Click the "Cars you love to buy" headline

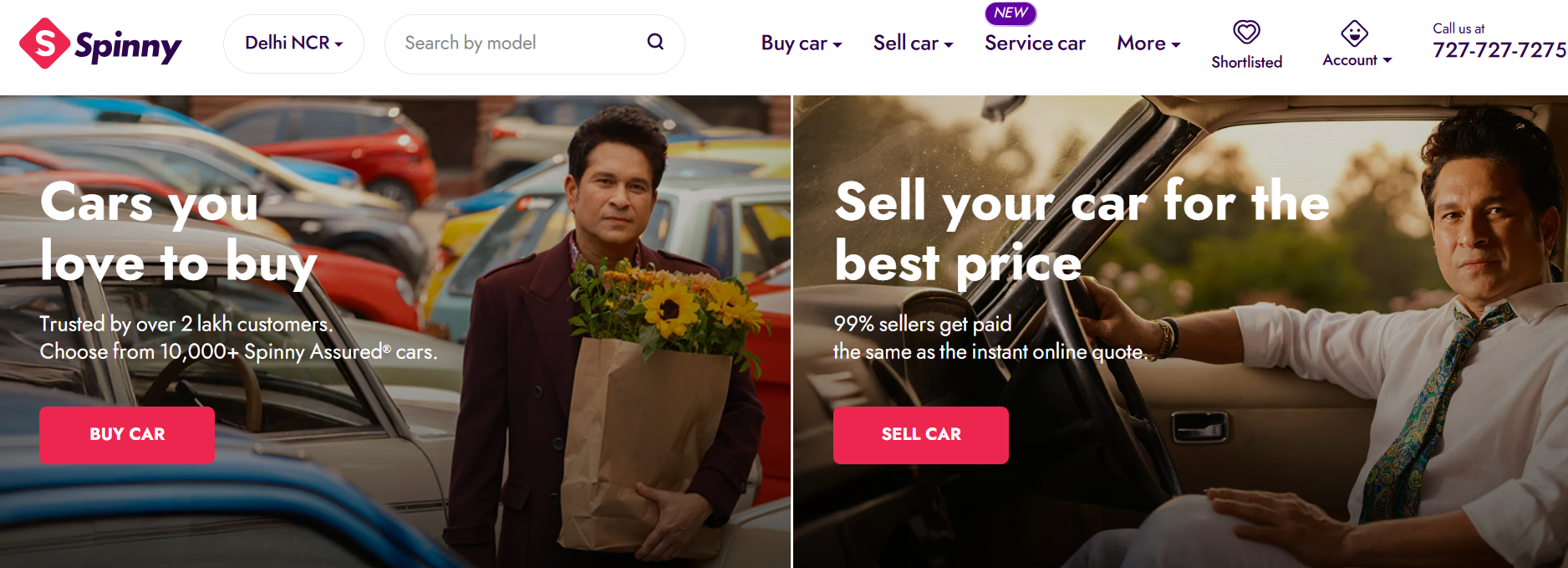178,232
